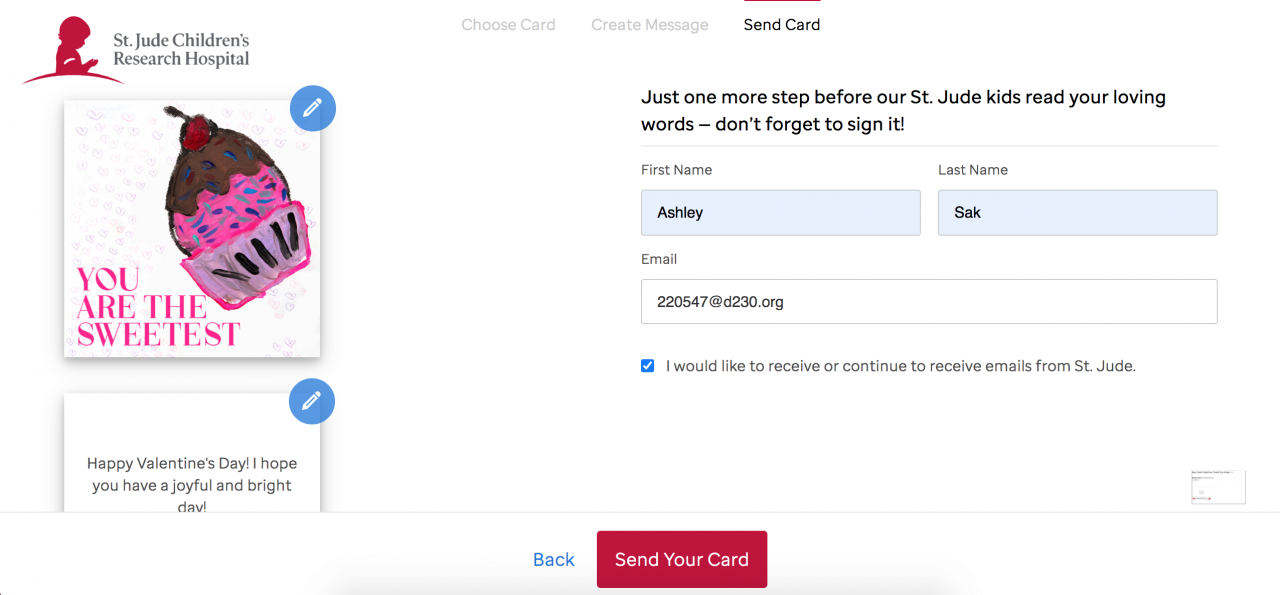Click the "Just one more step" heading
This screenshot has height=595, width=1280.
[x=903, y=111]
